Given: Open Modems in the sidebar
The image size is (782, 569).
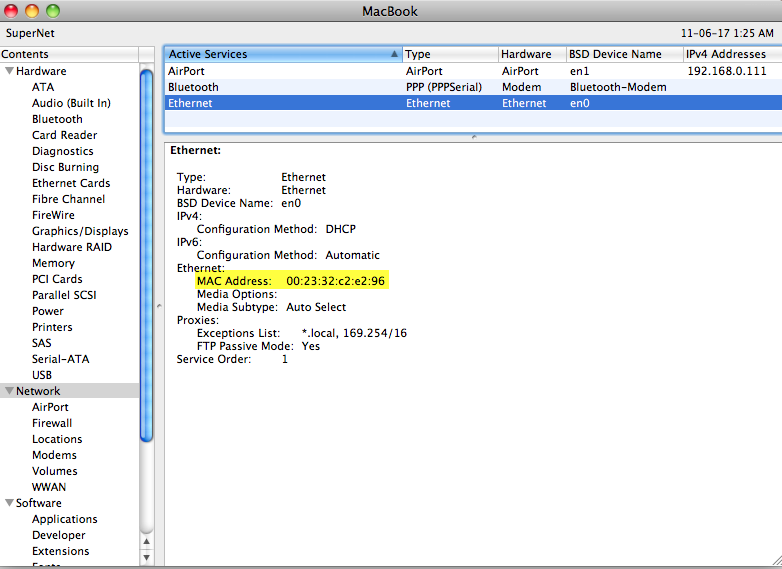Looking at the screenshot, I should click(54, 455).
